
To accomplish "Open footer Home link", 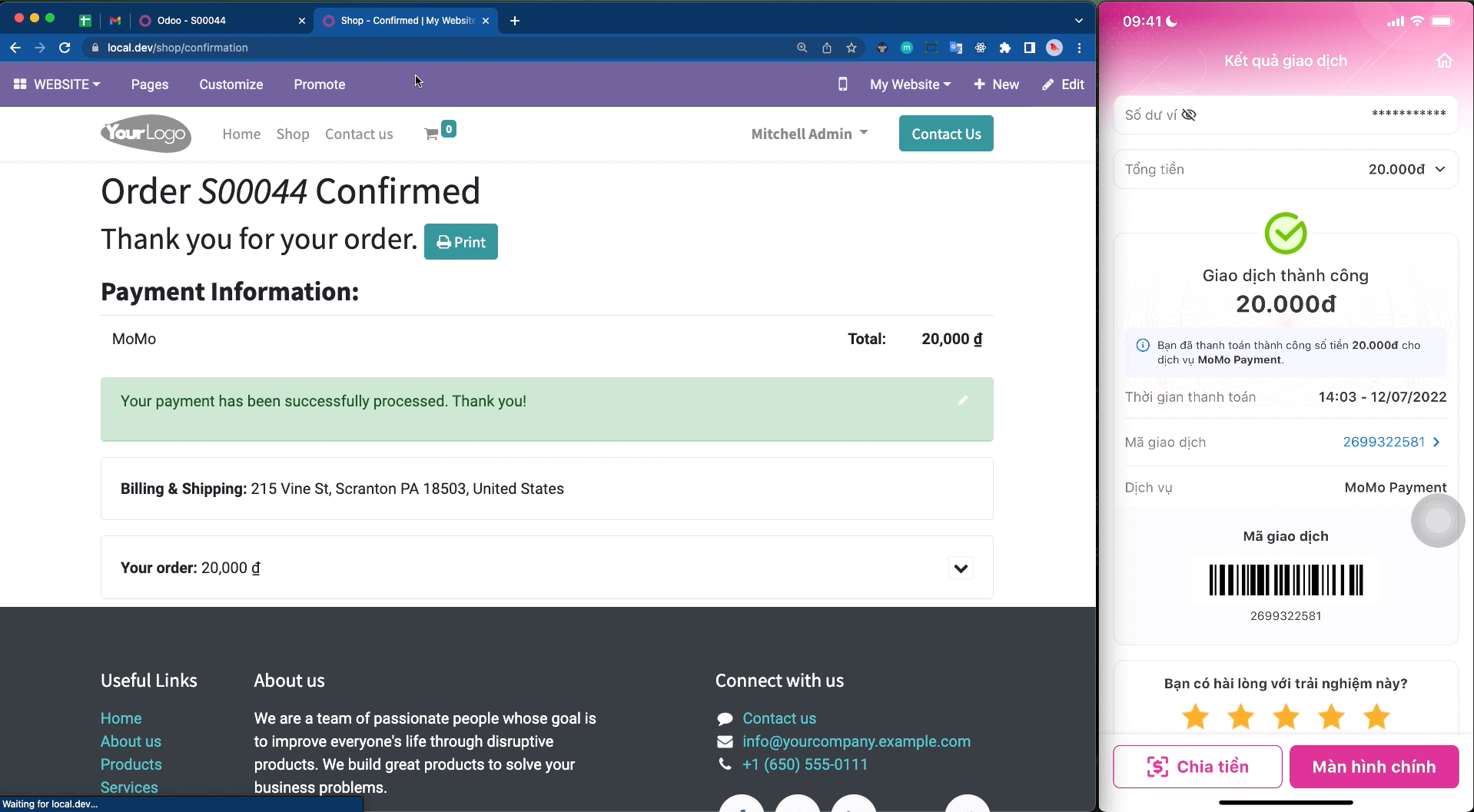I will point(121,718).
